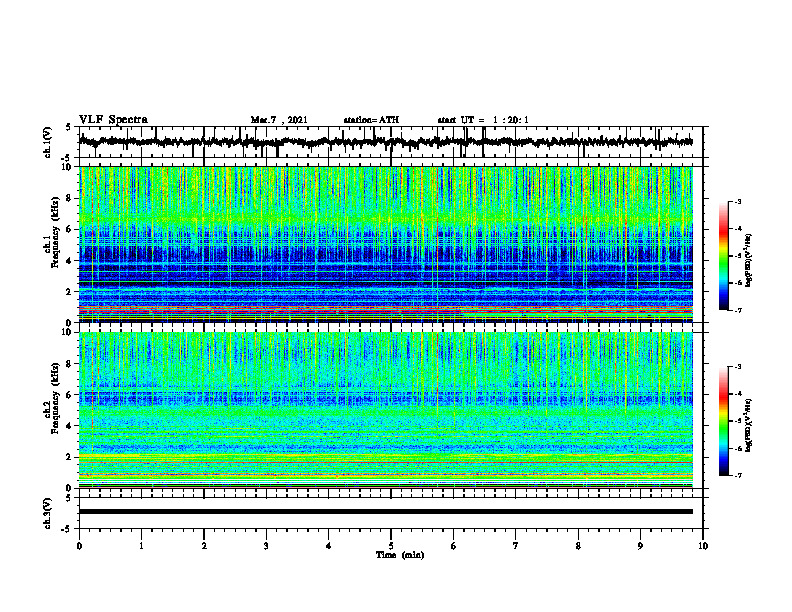Click time axis tick label "8"

[x=578, y=546]
